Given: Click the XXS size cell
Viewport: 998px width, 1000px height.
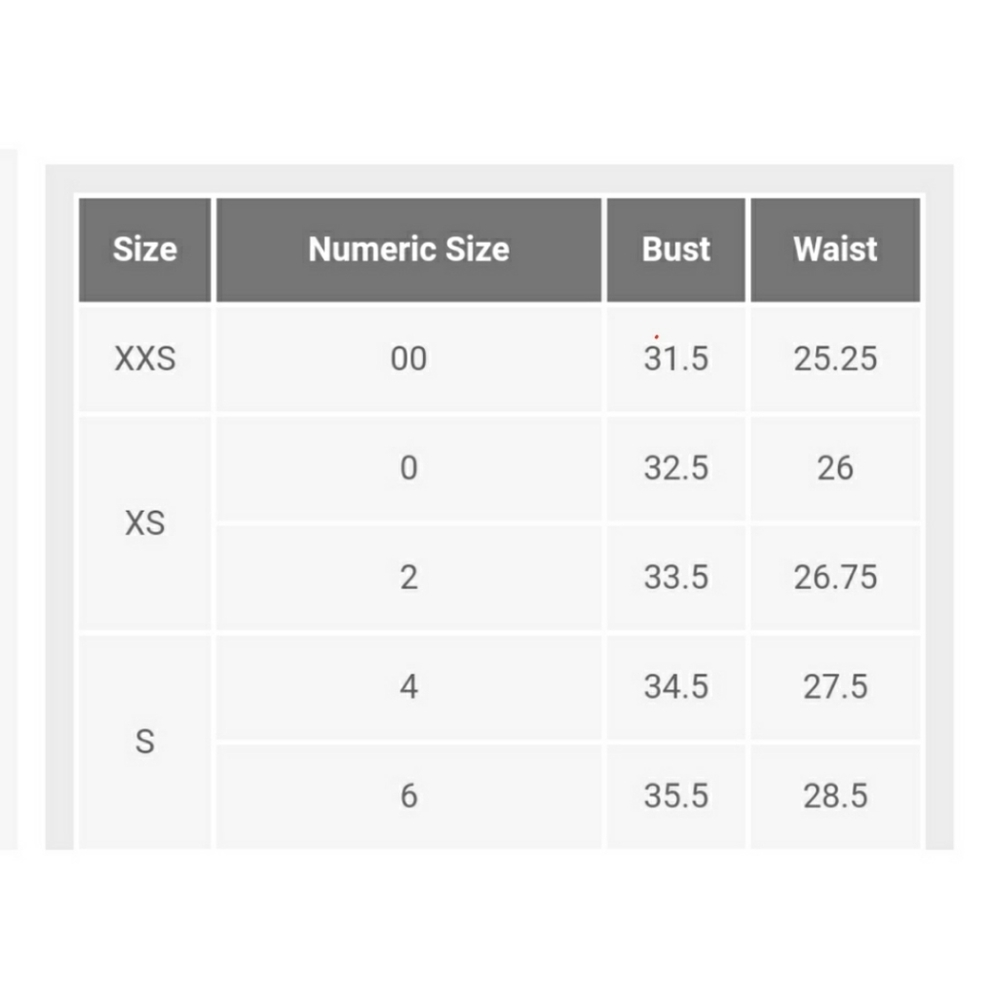Looking at the screenshot, I should pyautogui.click(x=145, y=358).
